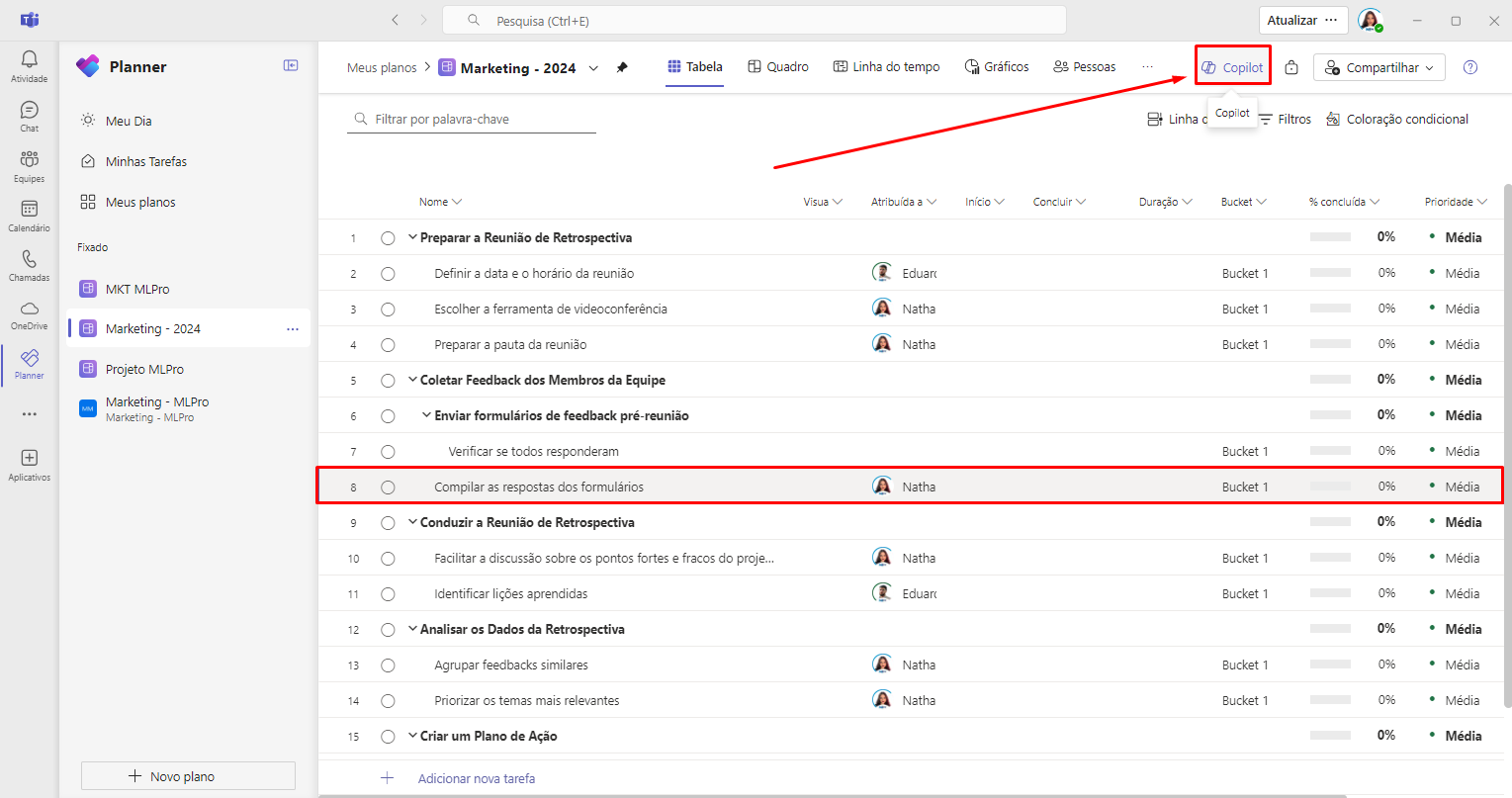The image size is (1512, 798).
Task: Mark 'Preparar a Reunião de Retrospectiva' complete
Action: pyautogui.click(x=388, y=238)
